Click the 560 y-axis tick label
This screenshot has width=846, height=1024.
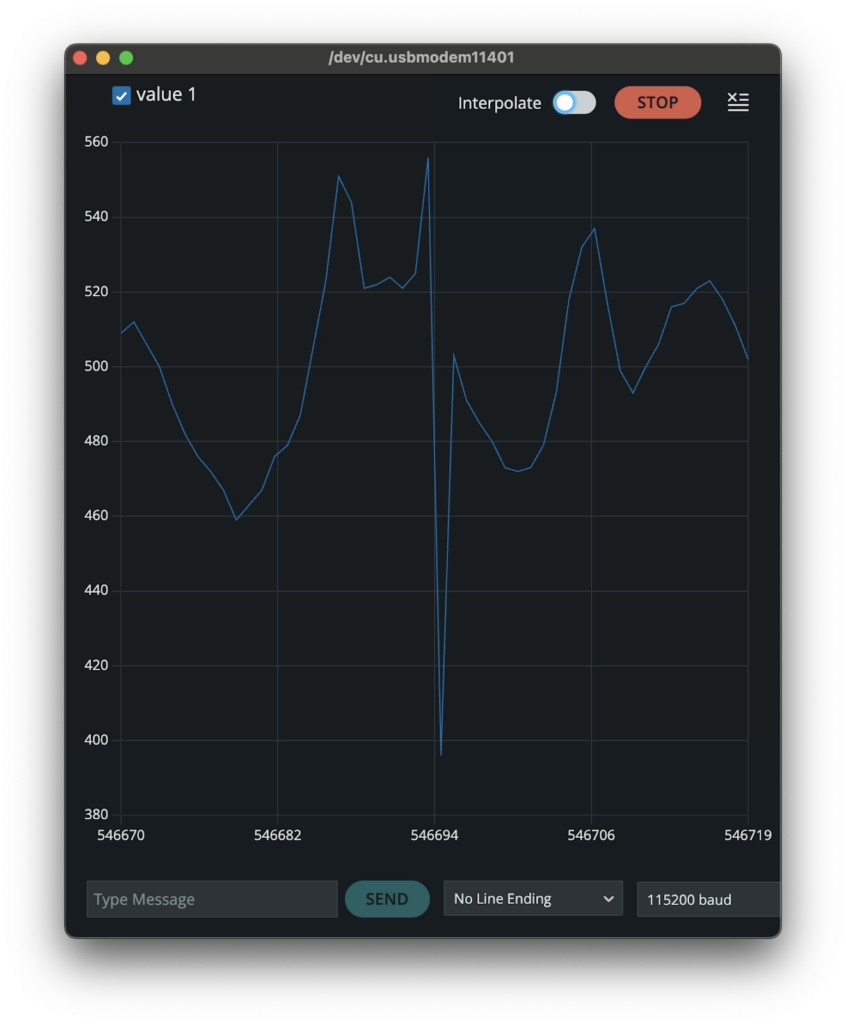pyautogui.click(x=96, y=142)
